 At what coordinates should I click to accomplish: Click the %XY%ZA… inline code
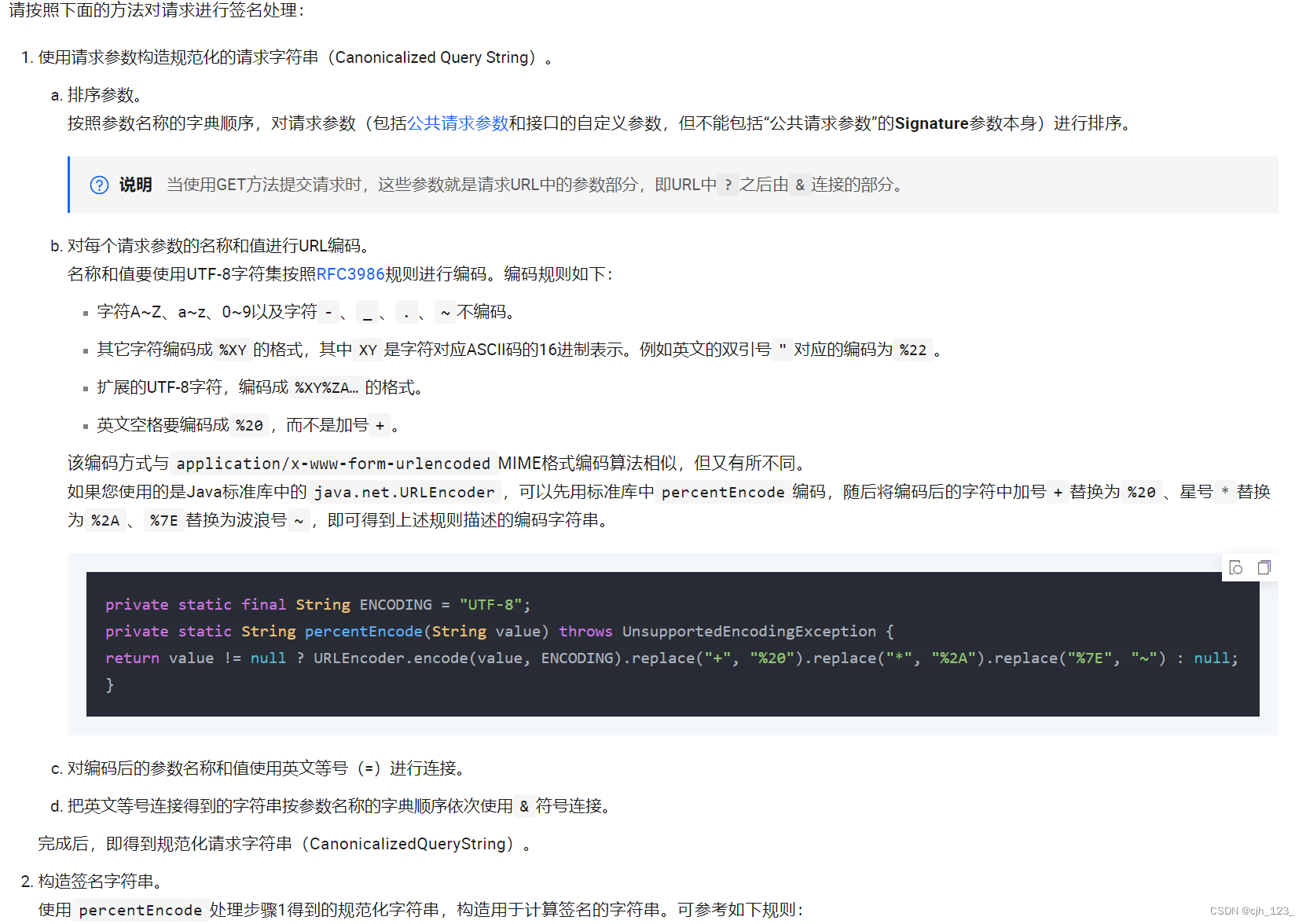pos(326,388)
